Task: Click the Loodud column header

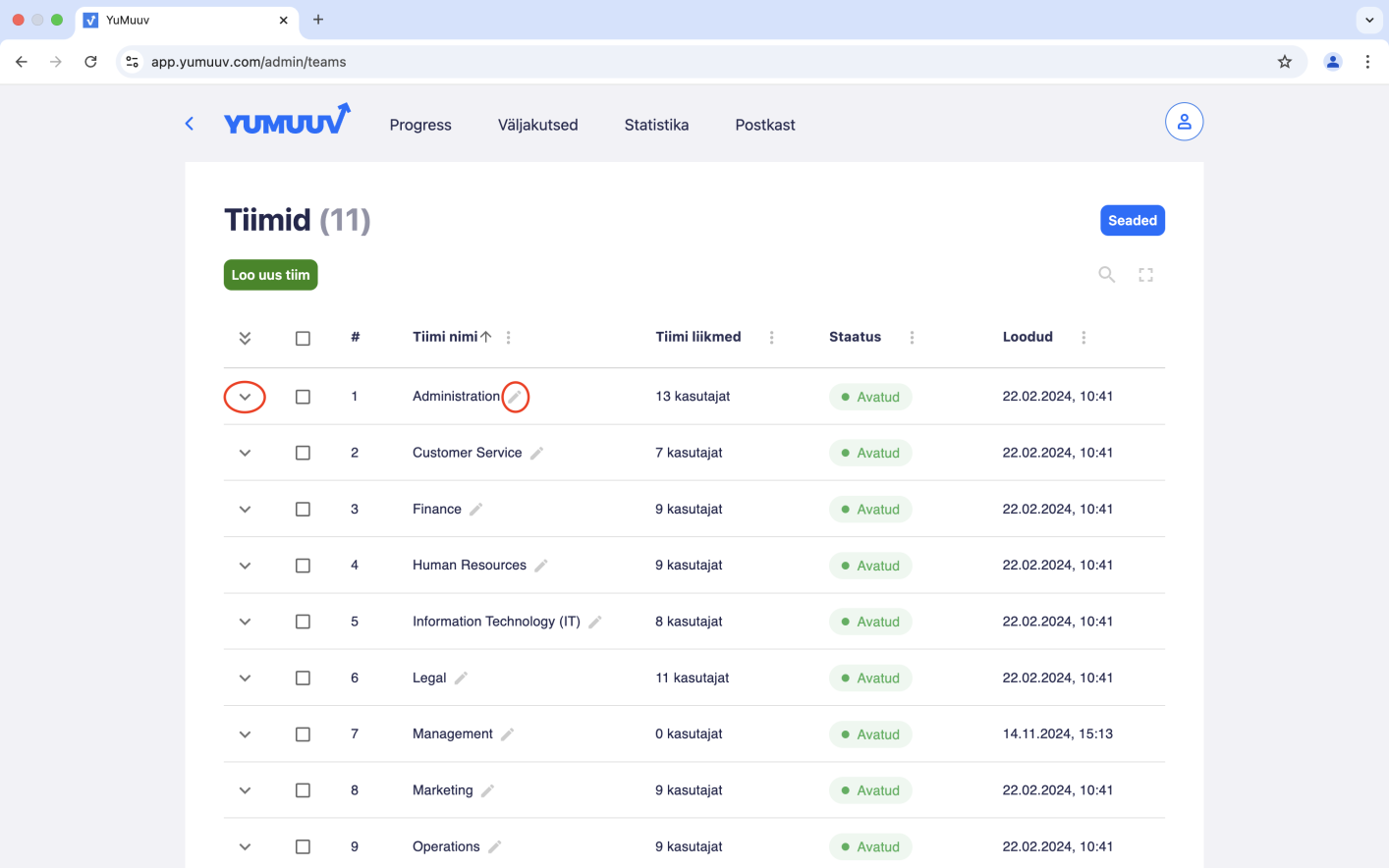Action: click(1028, 337)
